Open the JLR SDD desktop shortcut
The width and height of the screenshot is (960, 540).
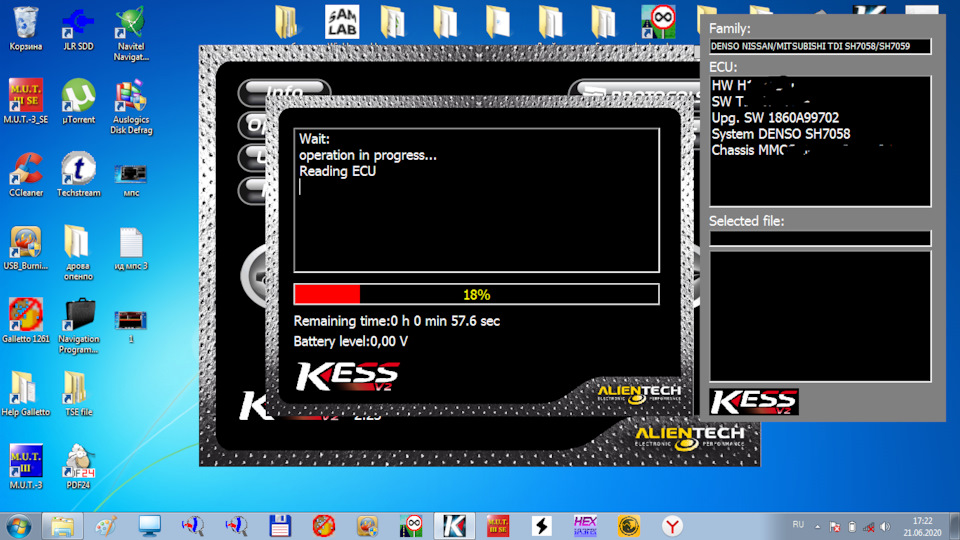point(78,28)
